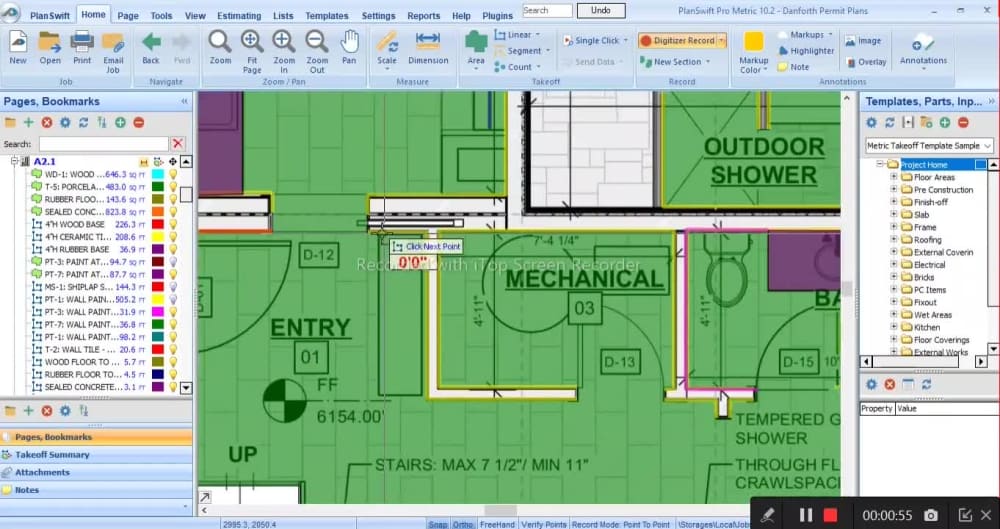Stop the screen recording
Screen dimensions: 1000x529
tap(830, 515)
